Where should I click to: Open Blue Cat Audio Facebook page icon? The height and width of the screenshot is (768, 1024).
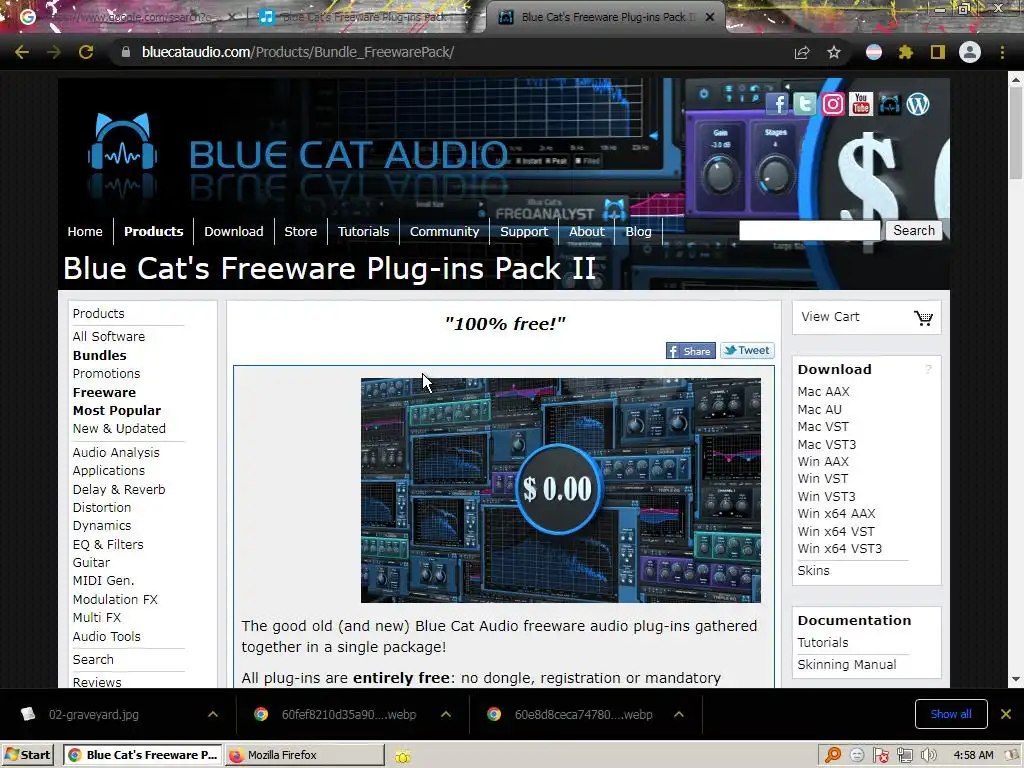pos(777,104)
